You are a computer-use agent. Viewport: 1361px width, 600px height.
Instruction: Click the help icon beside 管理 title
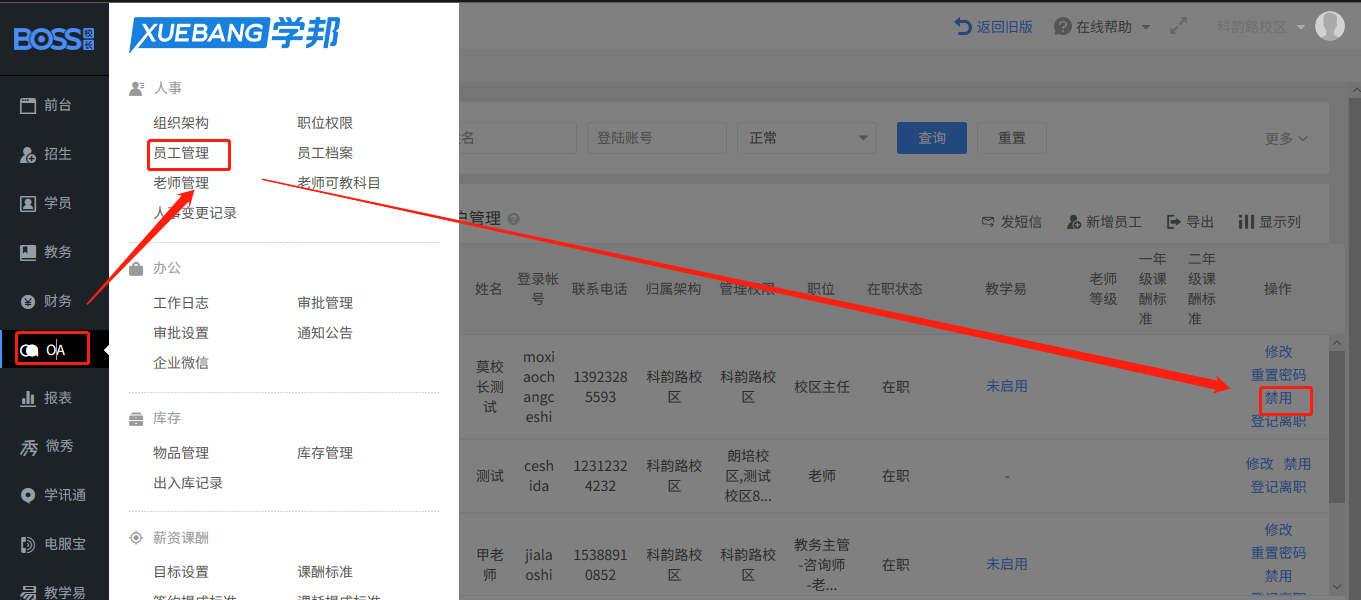514,219
